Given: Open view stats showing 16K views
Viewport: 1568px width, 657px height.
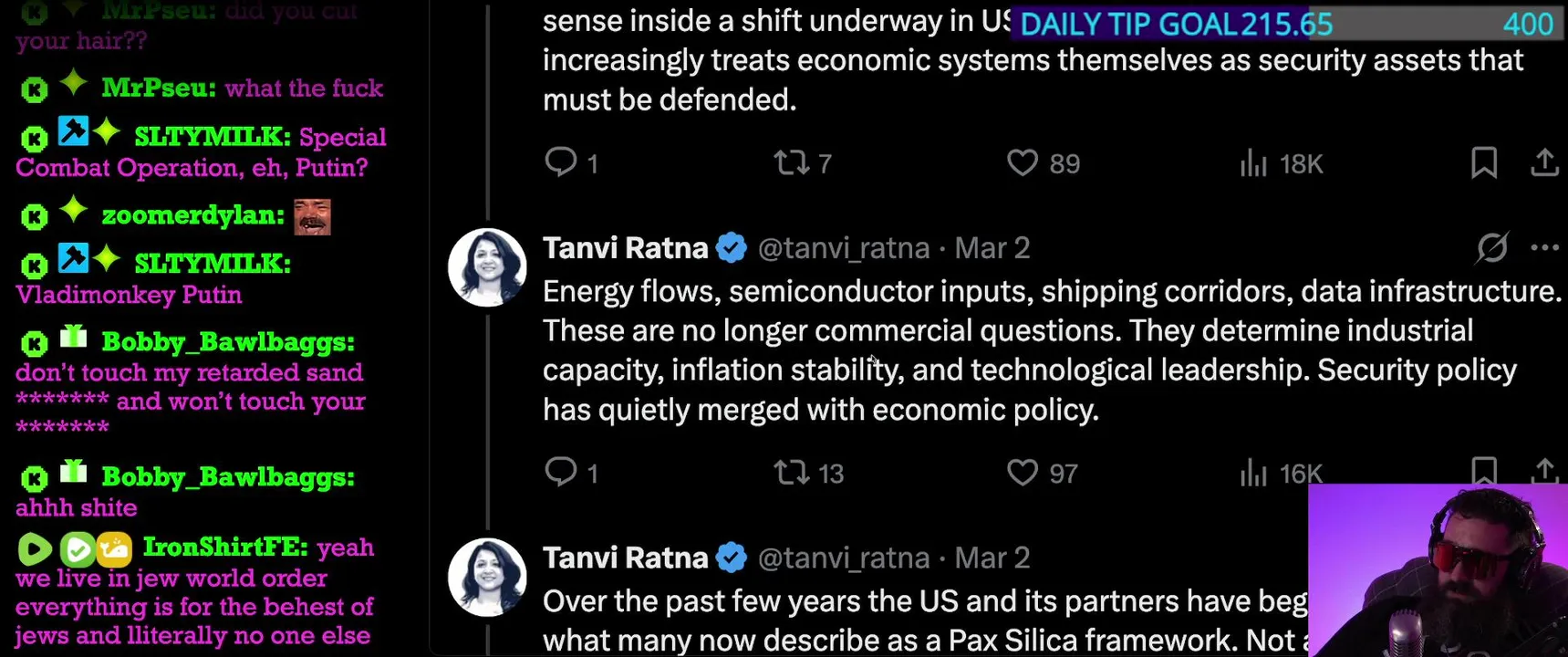Looking at the screenshot, I should coord(1253,473).
